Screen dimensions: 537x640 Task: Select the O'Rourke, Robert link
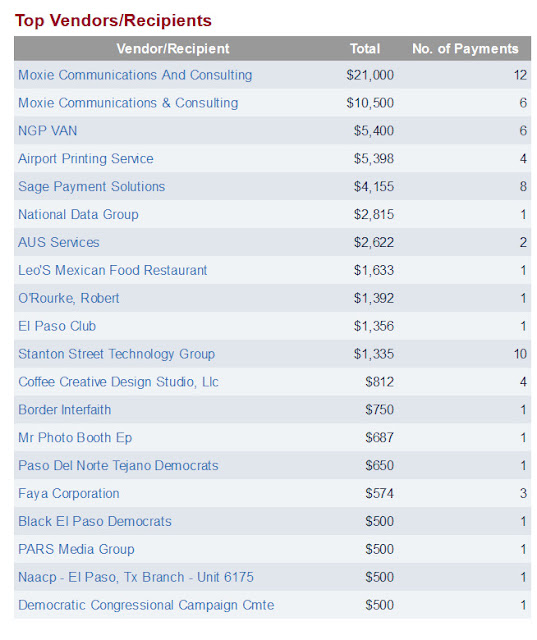pos(69,298)
